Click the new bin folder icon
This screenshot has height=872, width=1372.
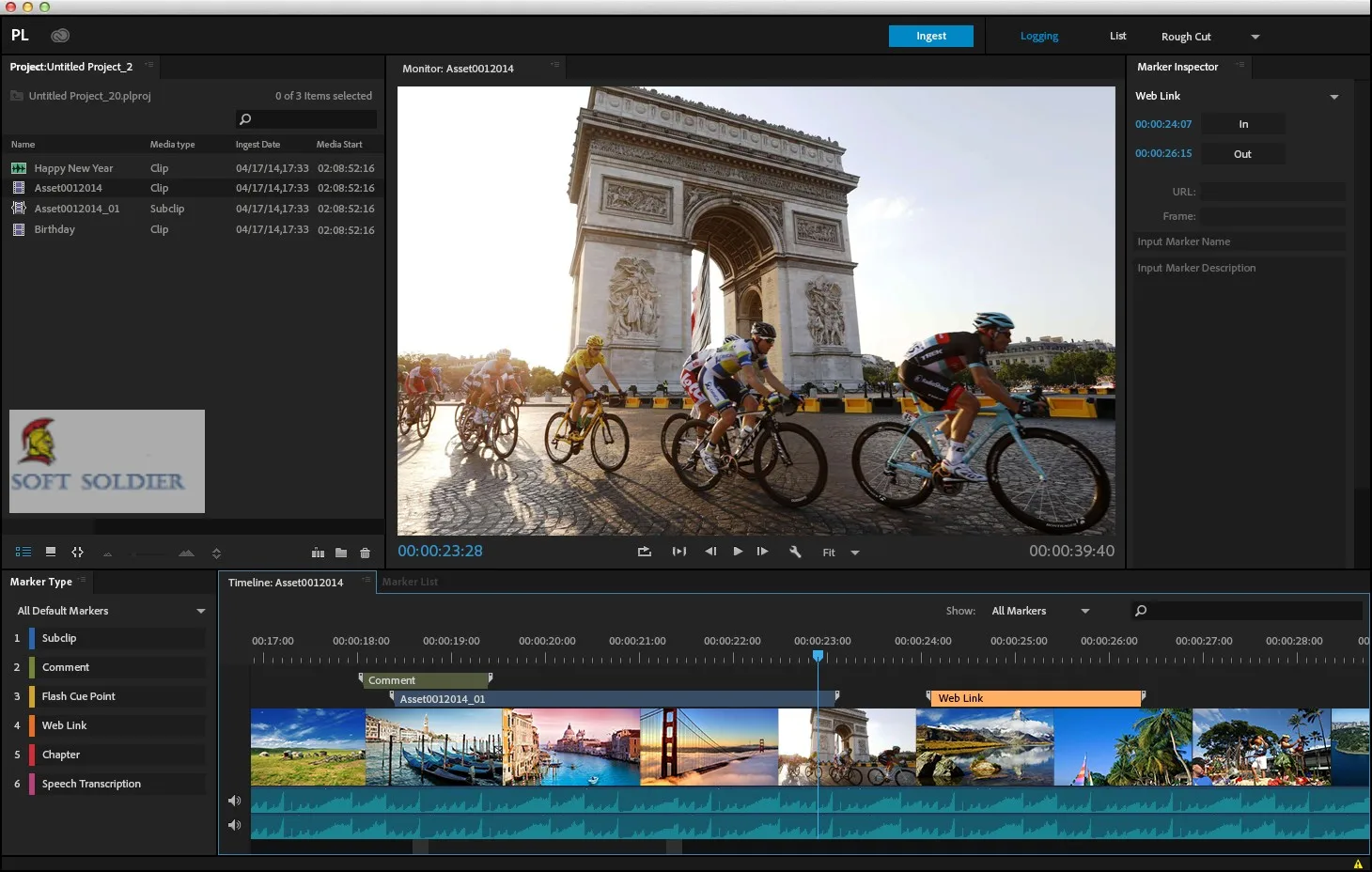341,553
